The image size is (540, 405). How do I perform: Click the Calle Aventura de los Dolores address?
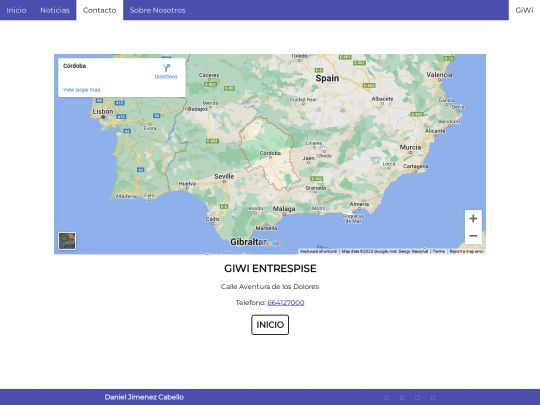270,287
